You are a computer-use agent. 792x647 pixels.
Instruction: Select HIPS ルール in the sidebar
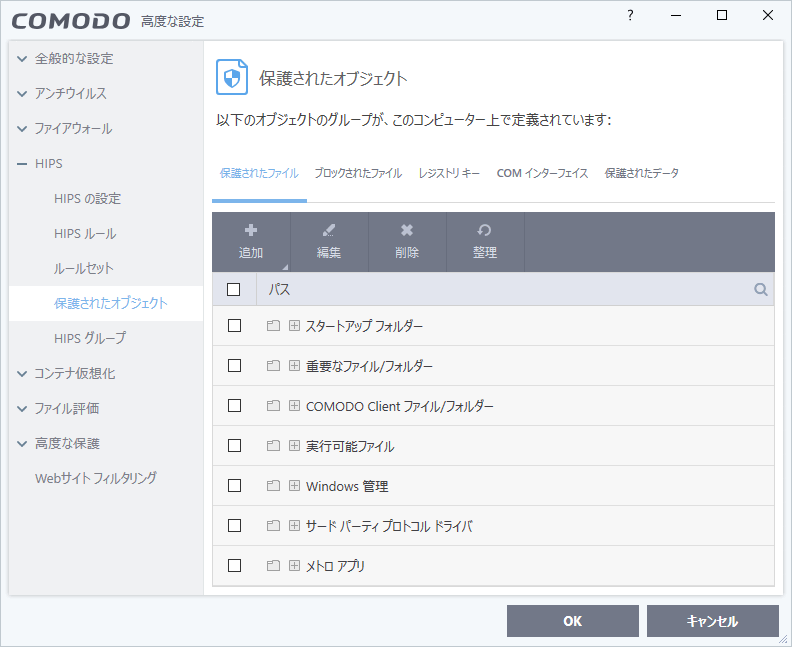pos(85,233)
